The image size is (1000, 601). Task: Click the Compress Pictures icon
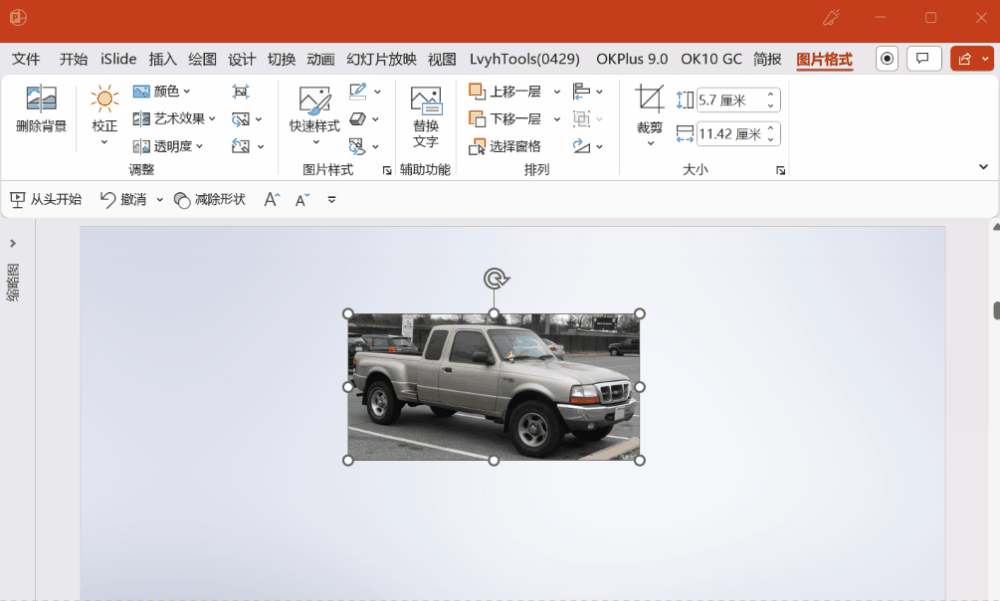[x=241, y=92]
